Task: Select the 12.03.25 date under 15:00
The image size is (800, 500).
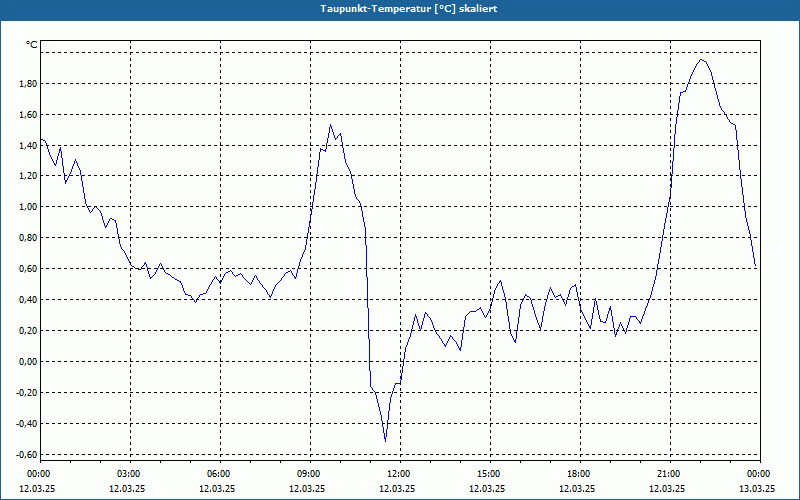Action: pos(487,488)
